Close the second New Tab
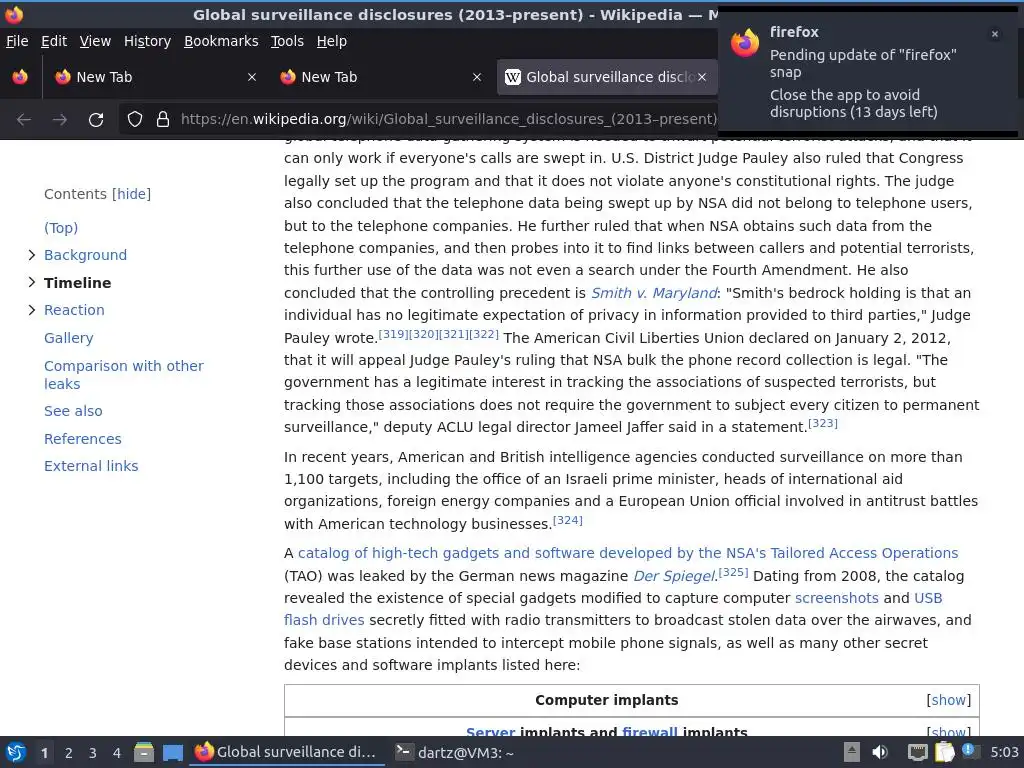Image resolution: width=1024 pixels, height=768 pixels. (x=477, y=77)
